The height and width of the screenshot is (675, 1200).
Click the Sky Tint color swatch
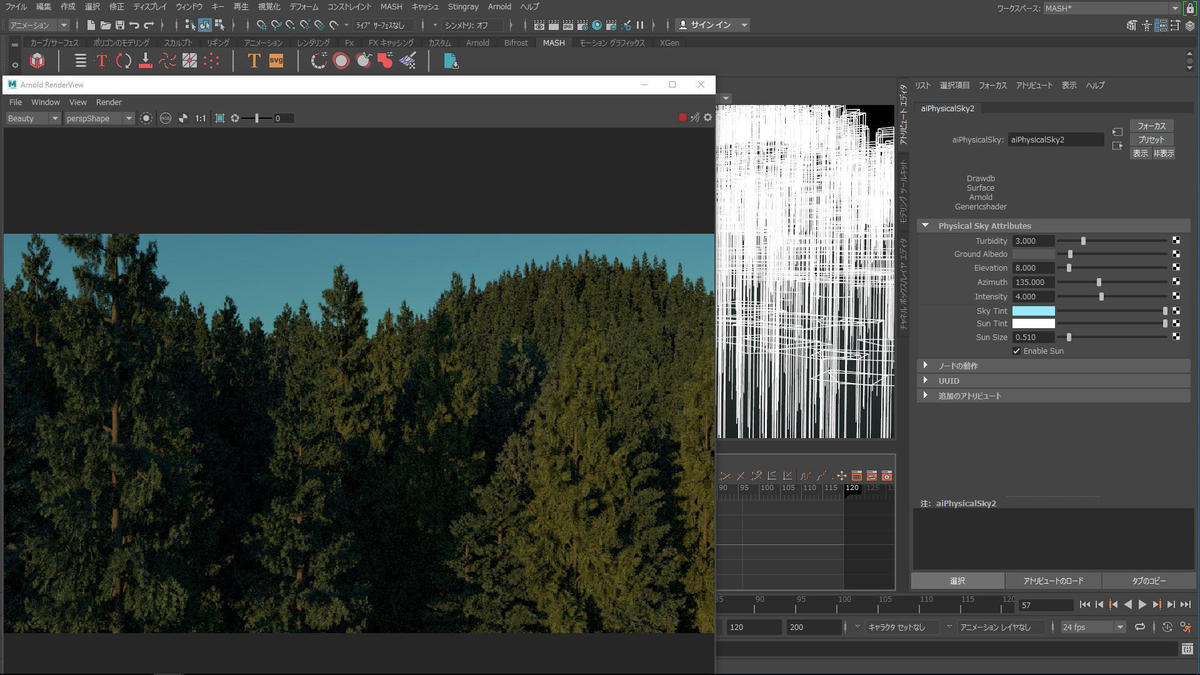tap(1033, 311)
